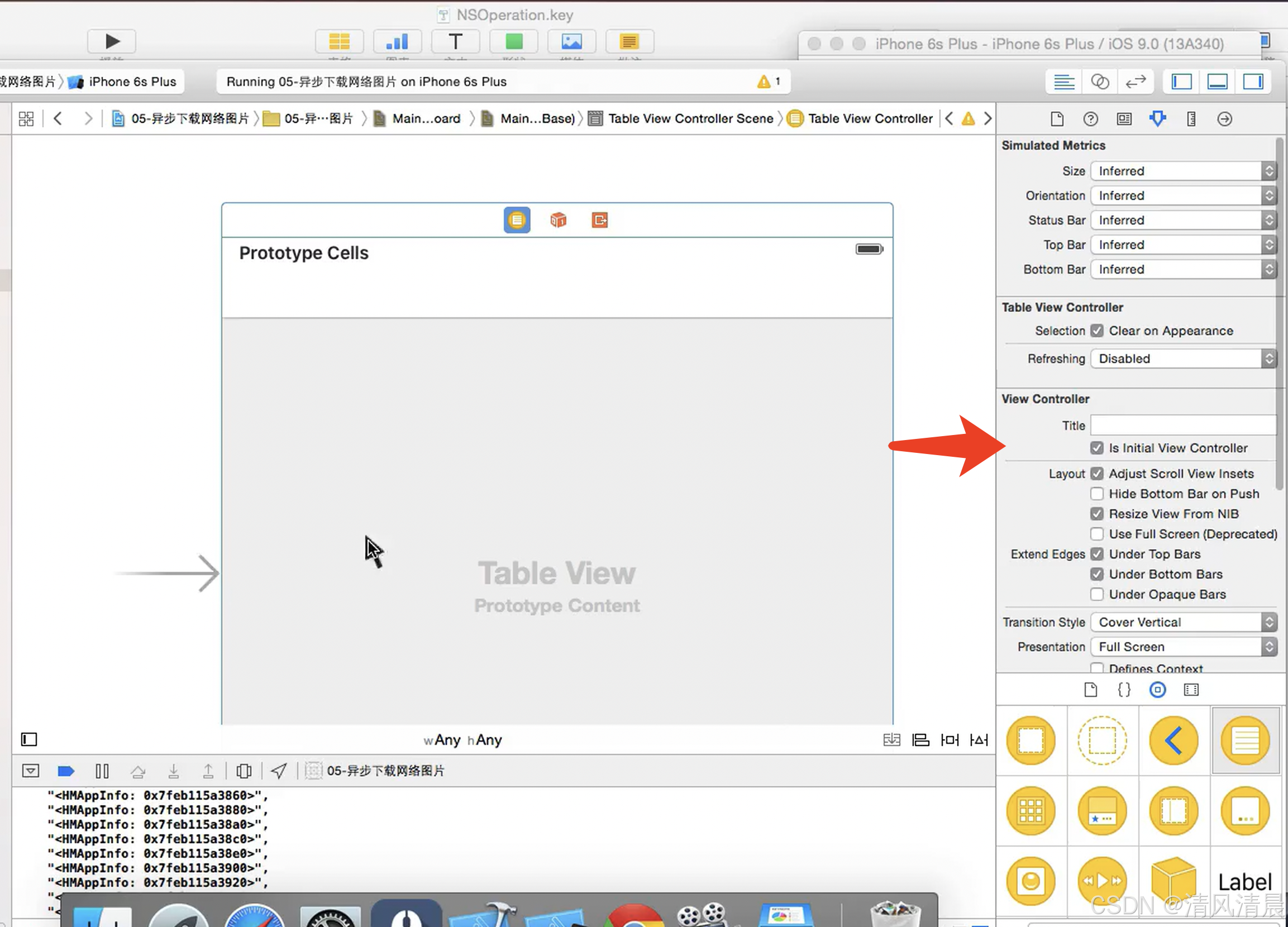Screen dimensions: 1288x927
Task: Check the Under Opaque Bars option
Action: 1096,594
